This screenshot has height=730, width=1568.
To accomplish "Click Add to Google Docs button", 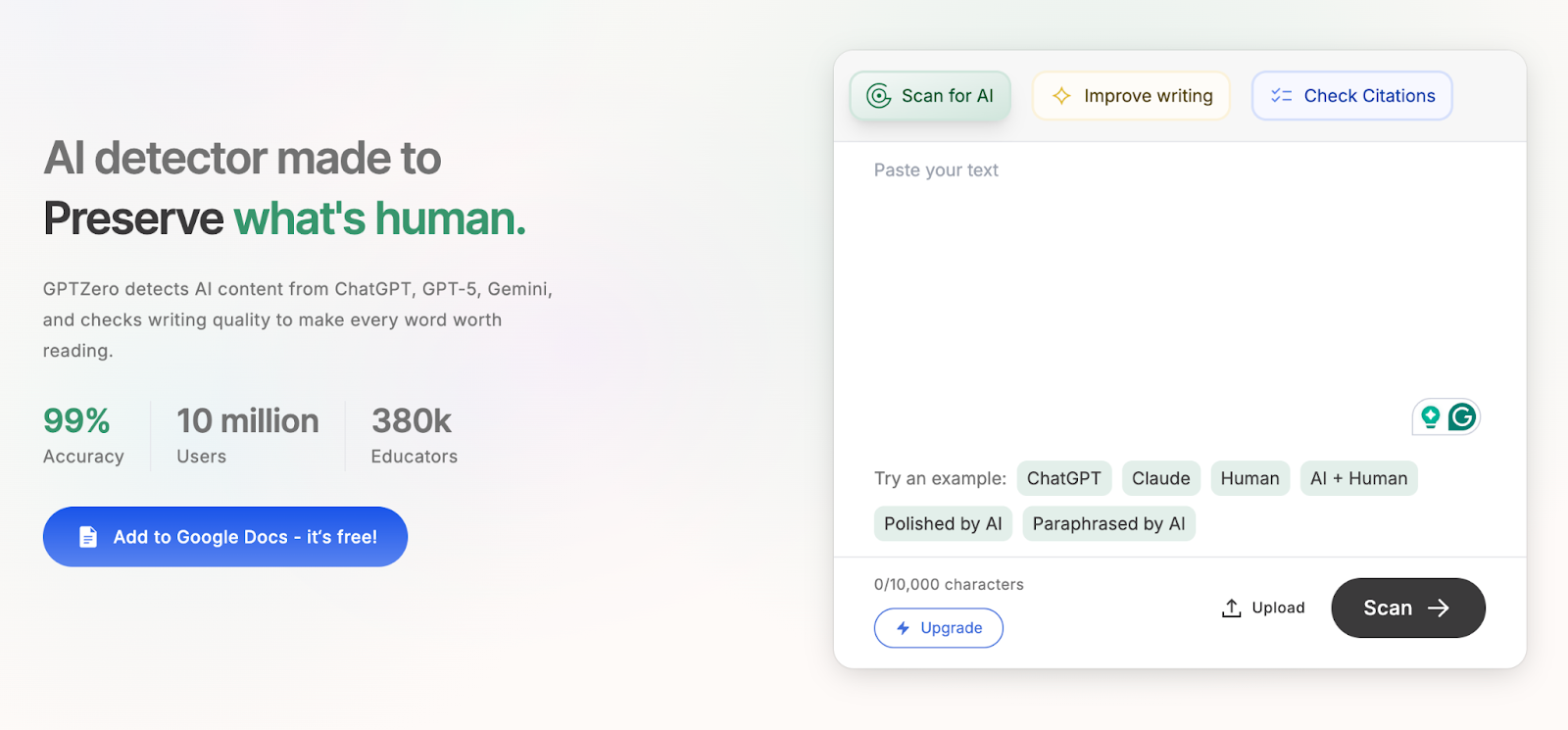I will coord(225,537).
